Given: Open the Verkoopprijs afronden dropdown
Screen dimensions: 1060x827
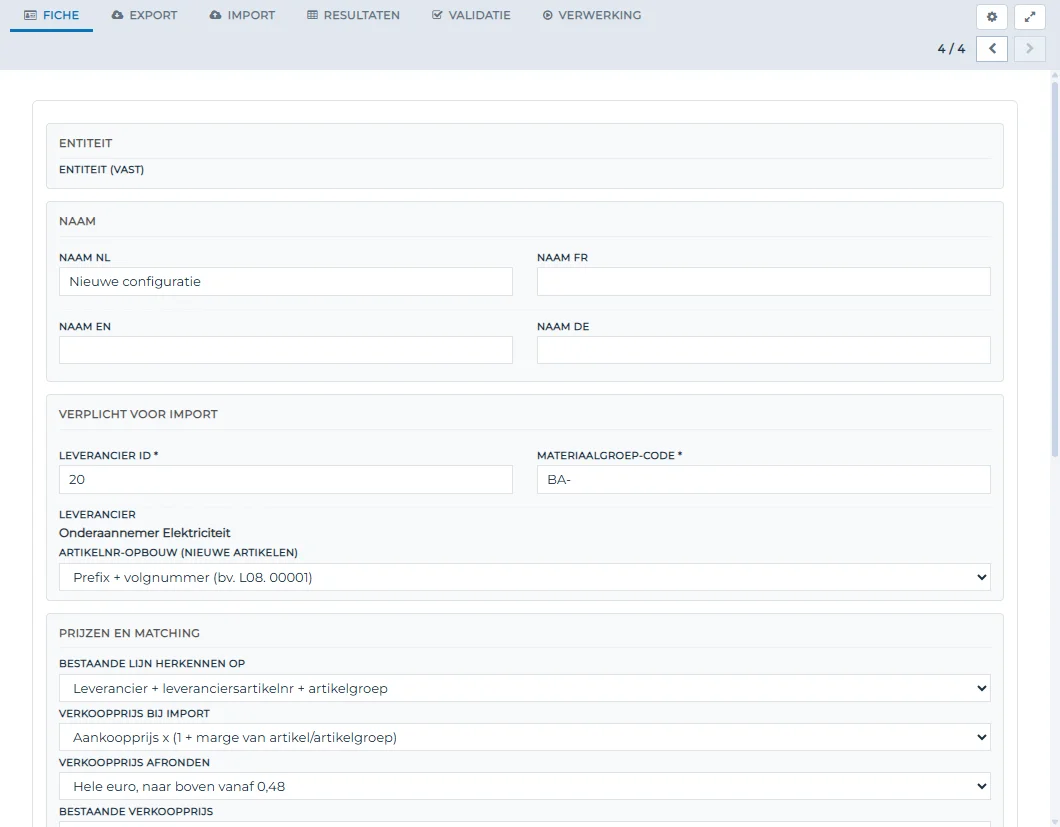Looking at the screenshot, I should tap(525, 786).
